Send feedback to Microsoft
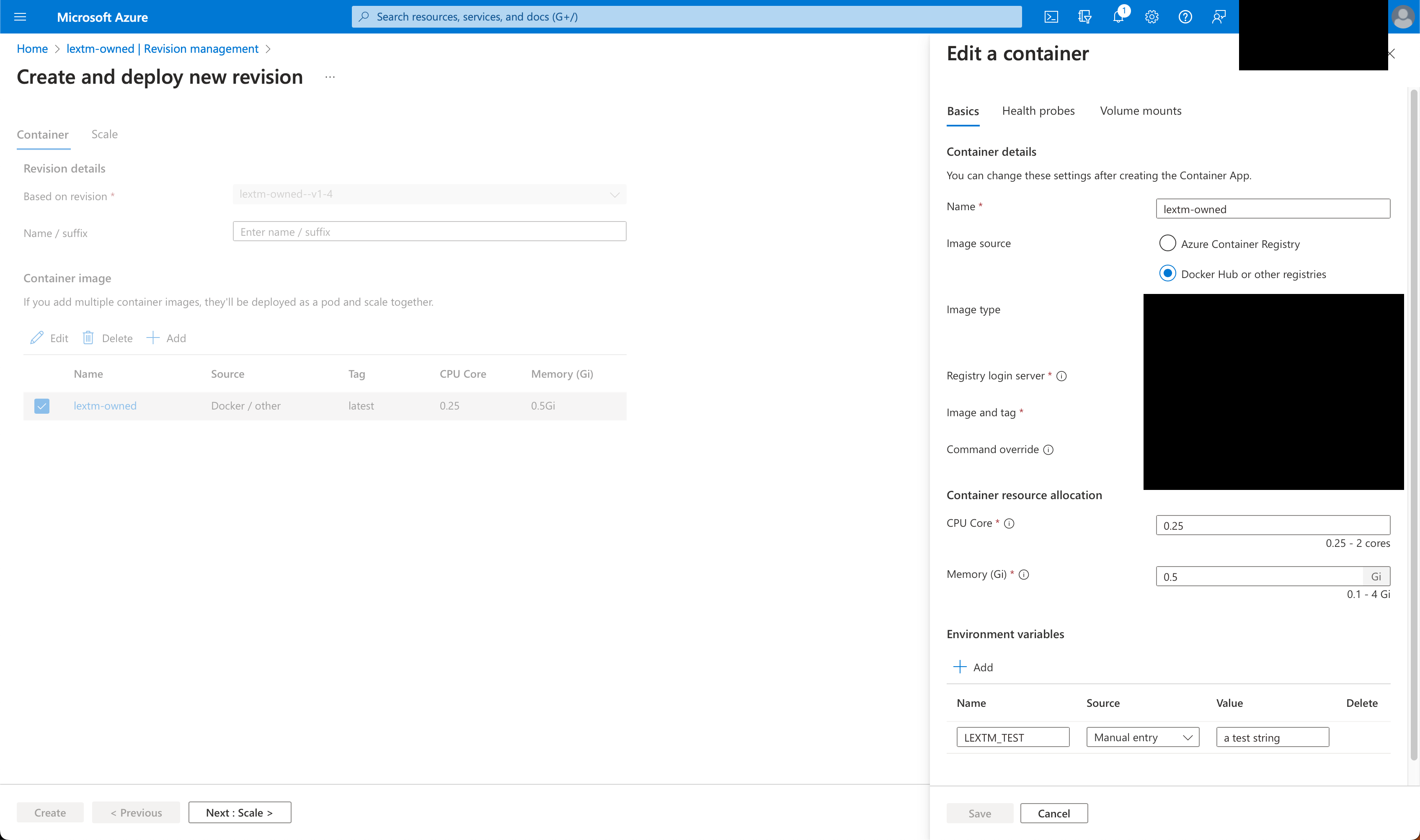The height and width of the screenshot is (840, 1420). pos(1218,16)
